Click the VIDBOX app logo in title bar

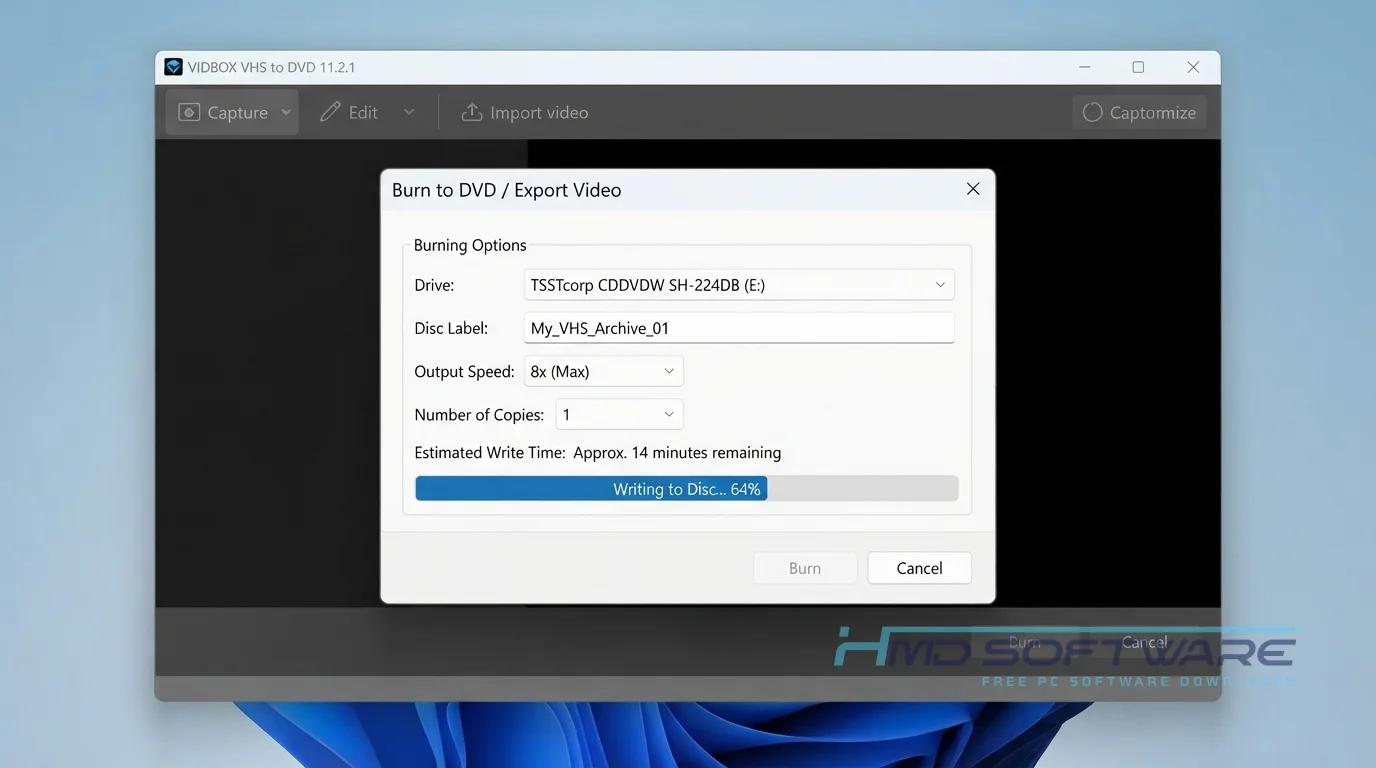click(174, 67)
